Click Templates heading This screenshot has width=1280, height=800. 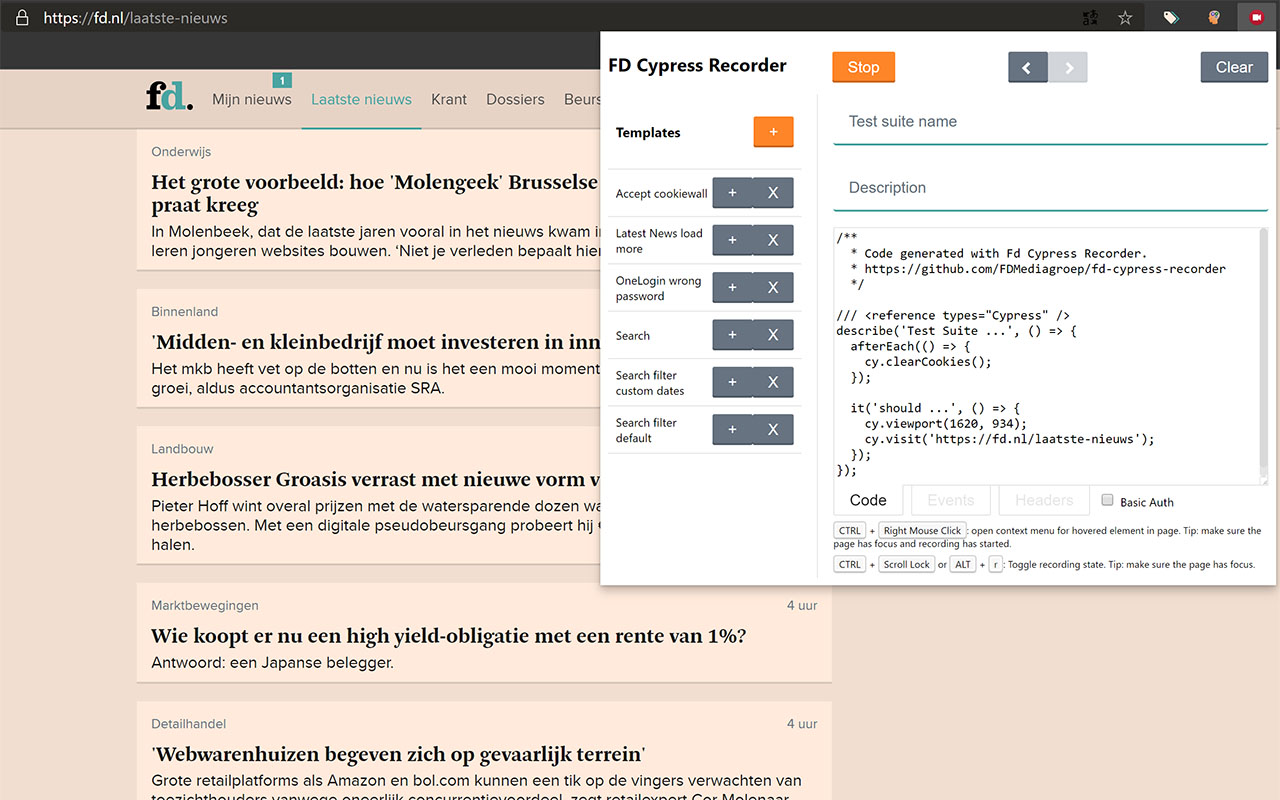coord(648,133)
